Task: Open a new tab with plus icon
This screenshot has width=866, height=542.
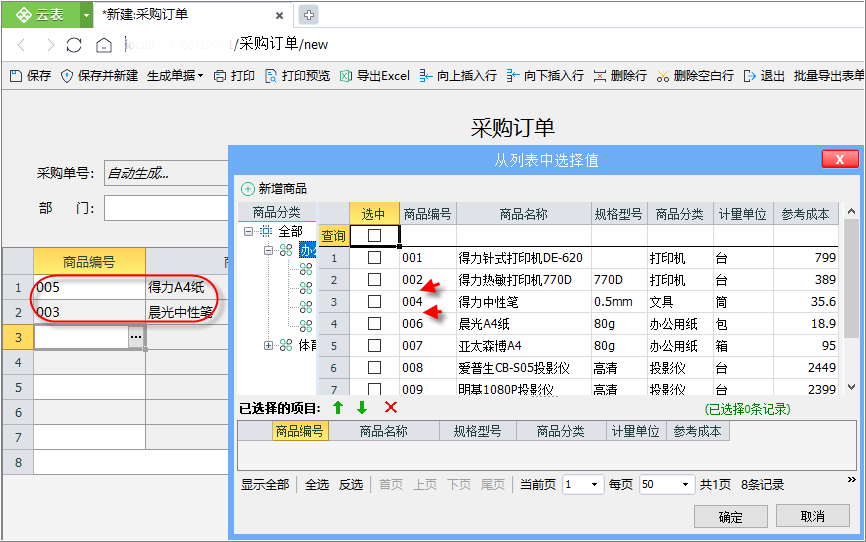Action: pos(309,15)
